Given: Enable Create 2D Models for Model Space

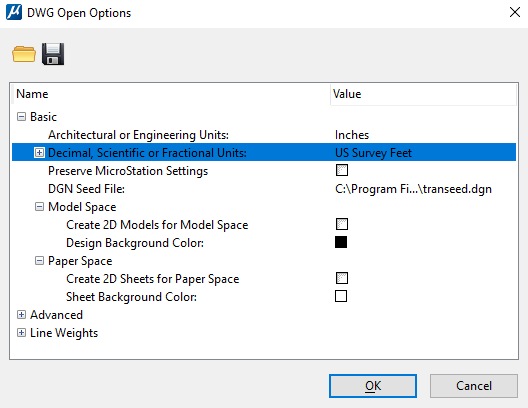Looking at the screenshot, I should pyautogui.click(x=342, y=224).
